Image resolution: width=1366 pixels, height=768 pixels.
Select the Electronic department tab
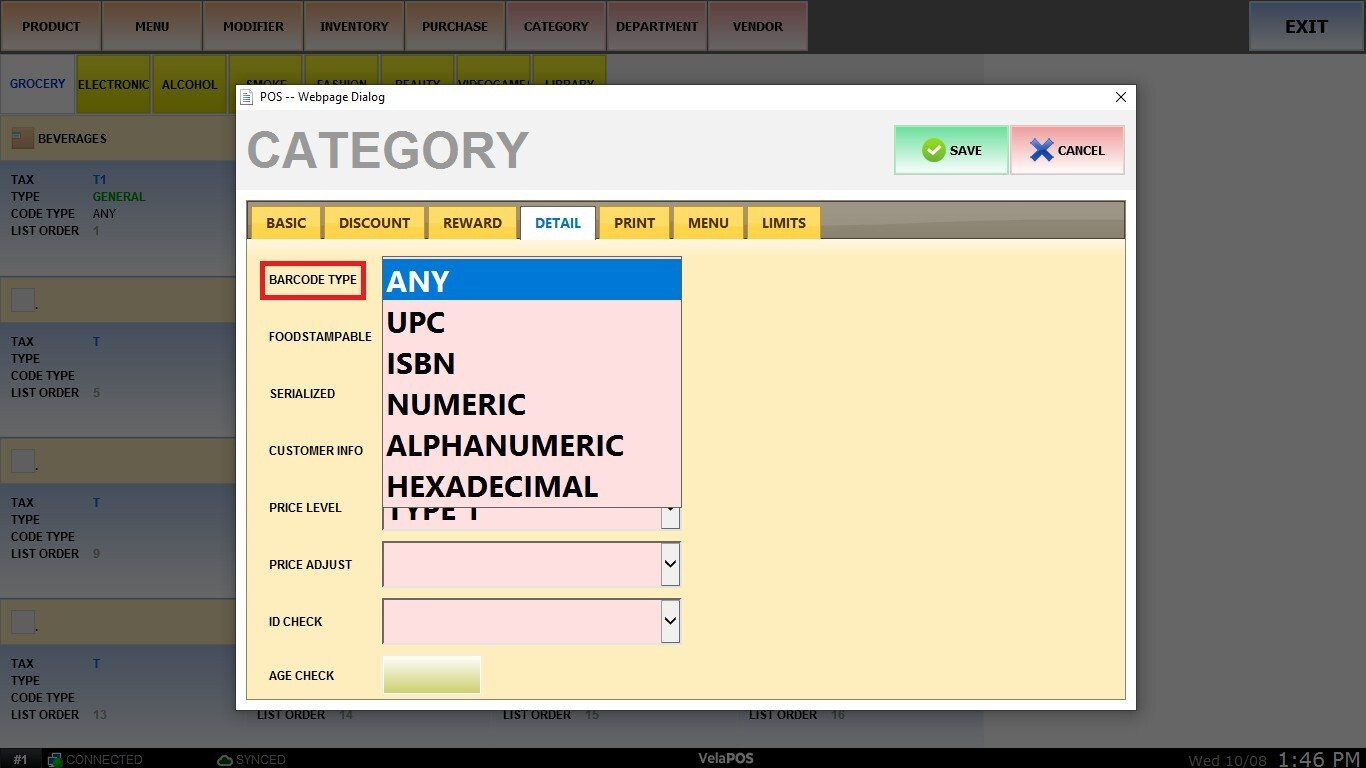pos(113,85)
